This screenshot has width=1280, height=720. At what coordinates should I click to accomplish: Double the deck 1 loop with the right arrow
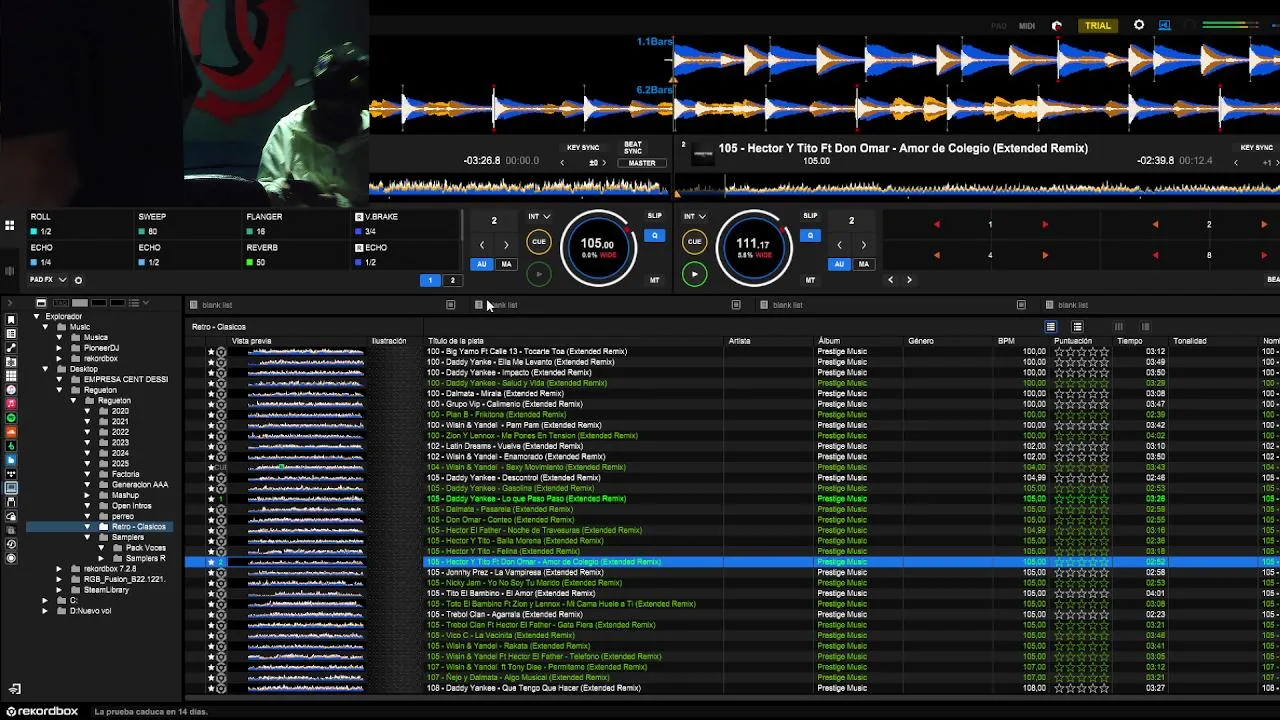[506, 245]
